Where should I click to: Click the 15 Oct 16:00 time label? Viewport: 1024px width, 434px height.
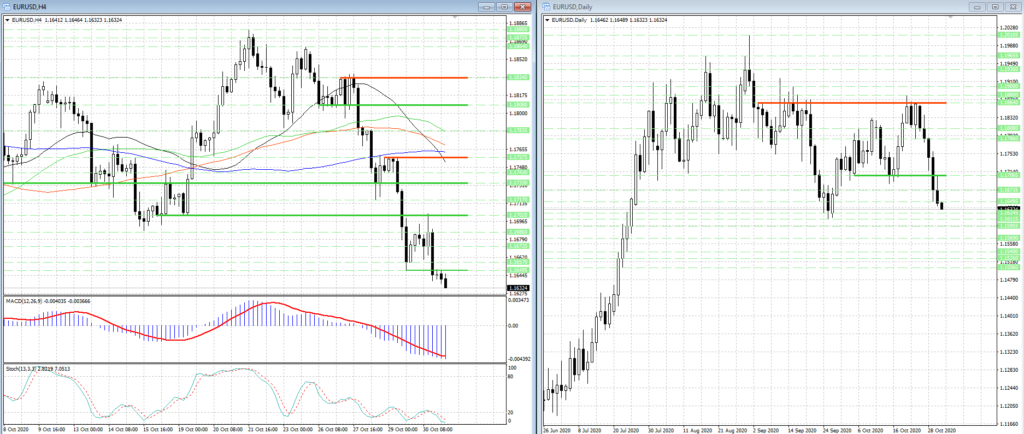pos(158,429)
